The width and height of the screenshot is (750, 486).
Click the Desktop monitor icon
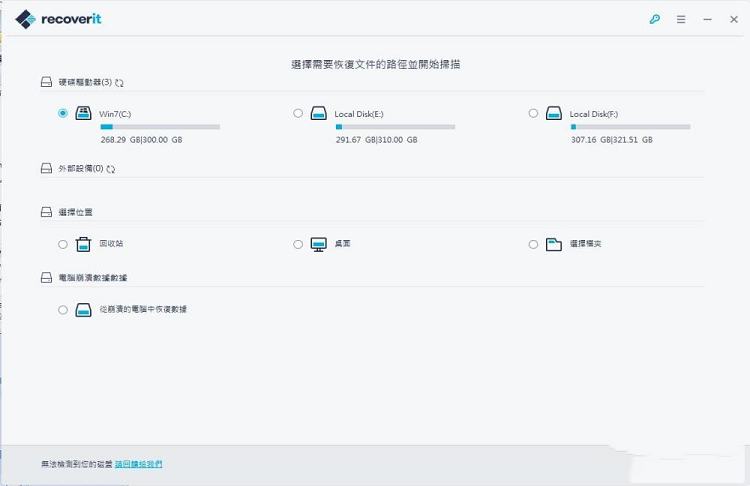[x=319, y=244]
